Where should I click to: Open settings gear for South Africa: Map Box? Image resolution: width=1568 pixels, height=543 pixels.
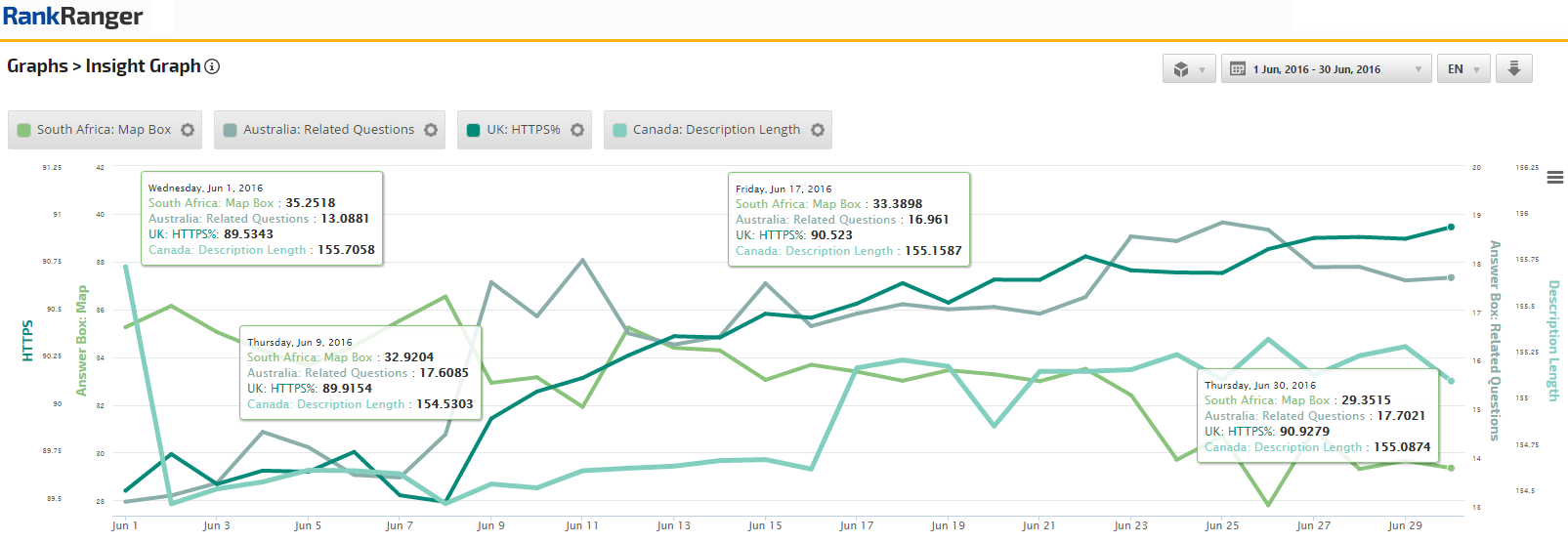[188, 130]
